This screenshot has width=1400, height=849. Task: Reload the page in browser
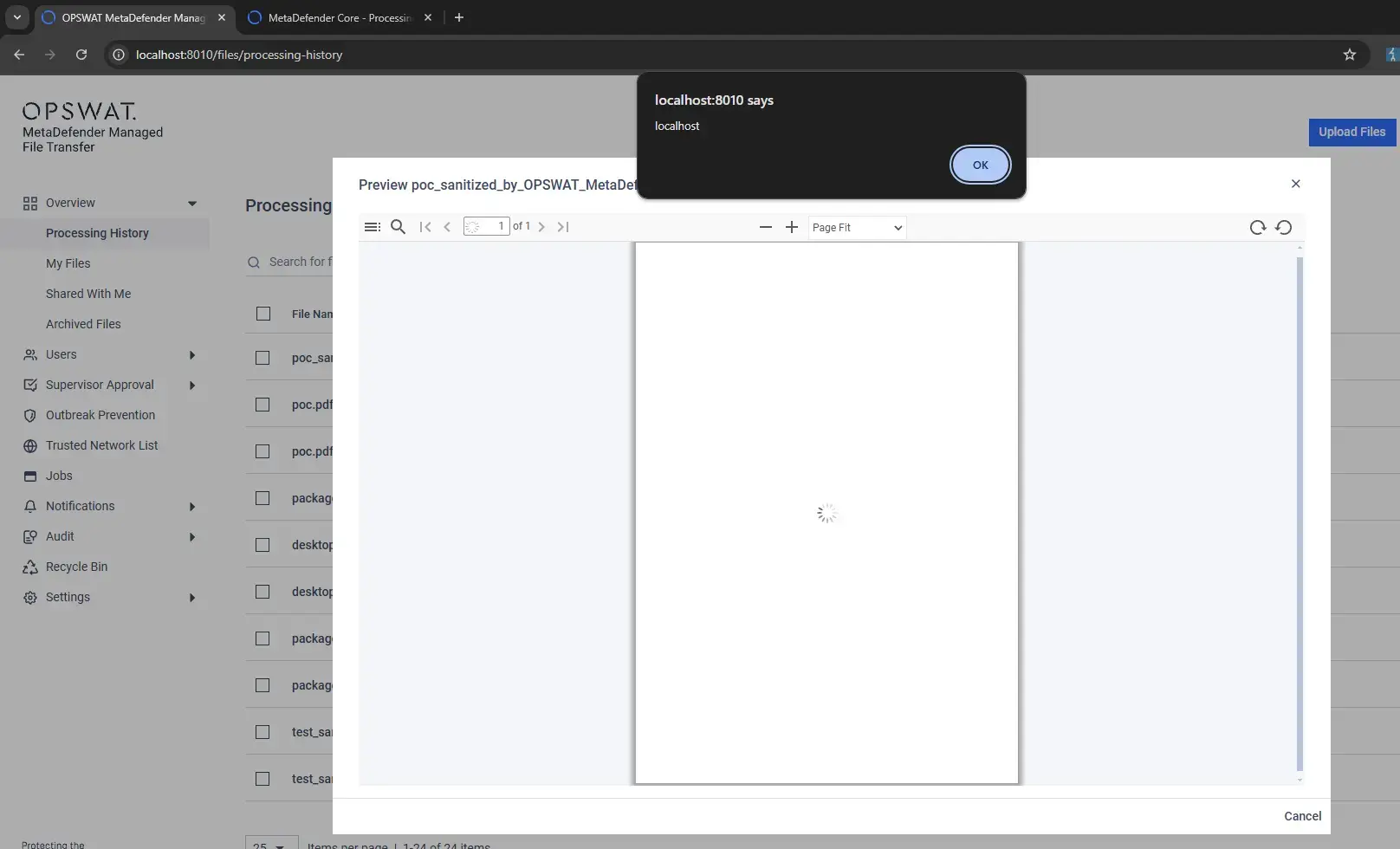pos(81,55)
